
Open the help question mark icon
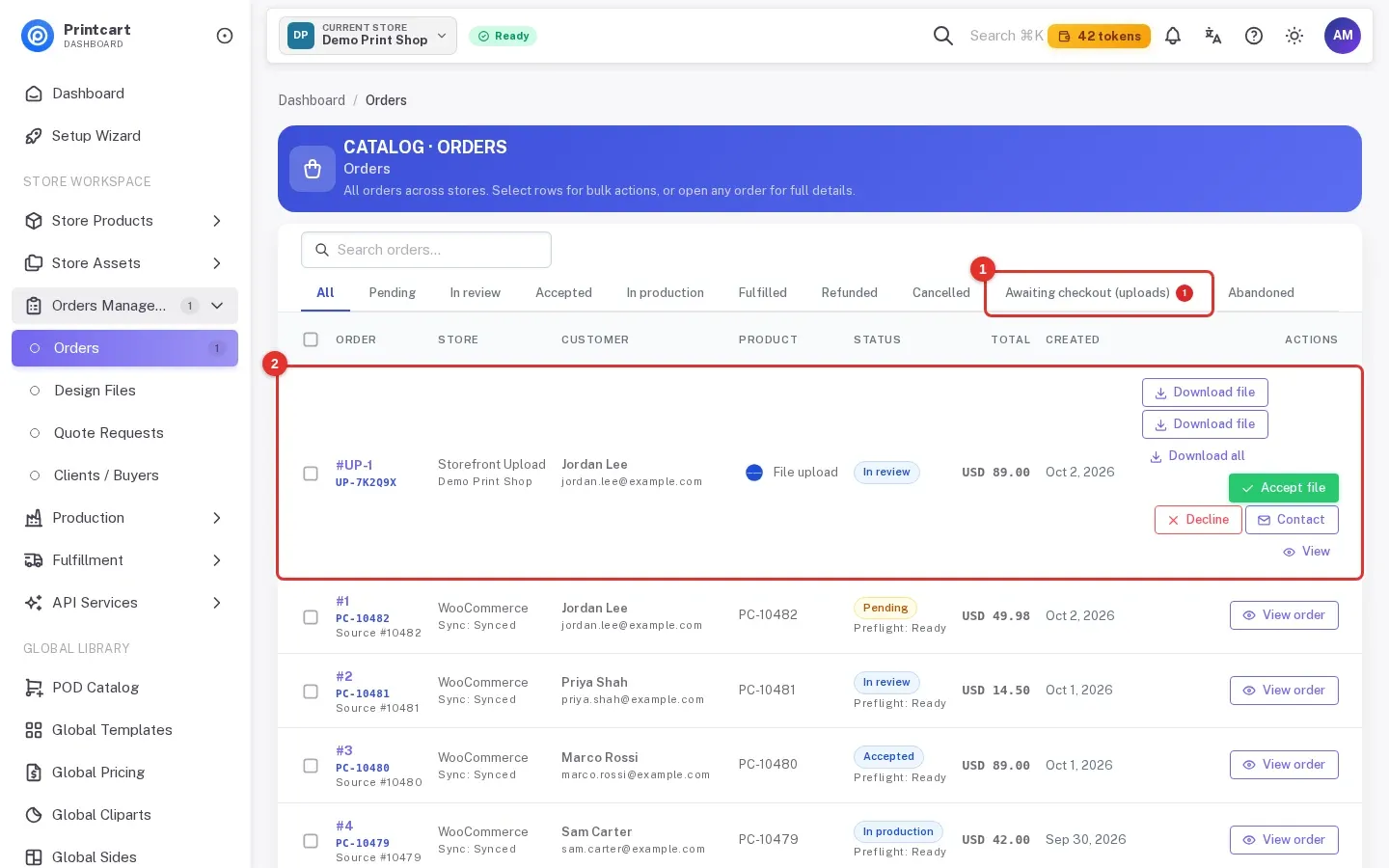tap(1254, 36)
